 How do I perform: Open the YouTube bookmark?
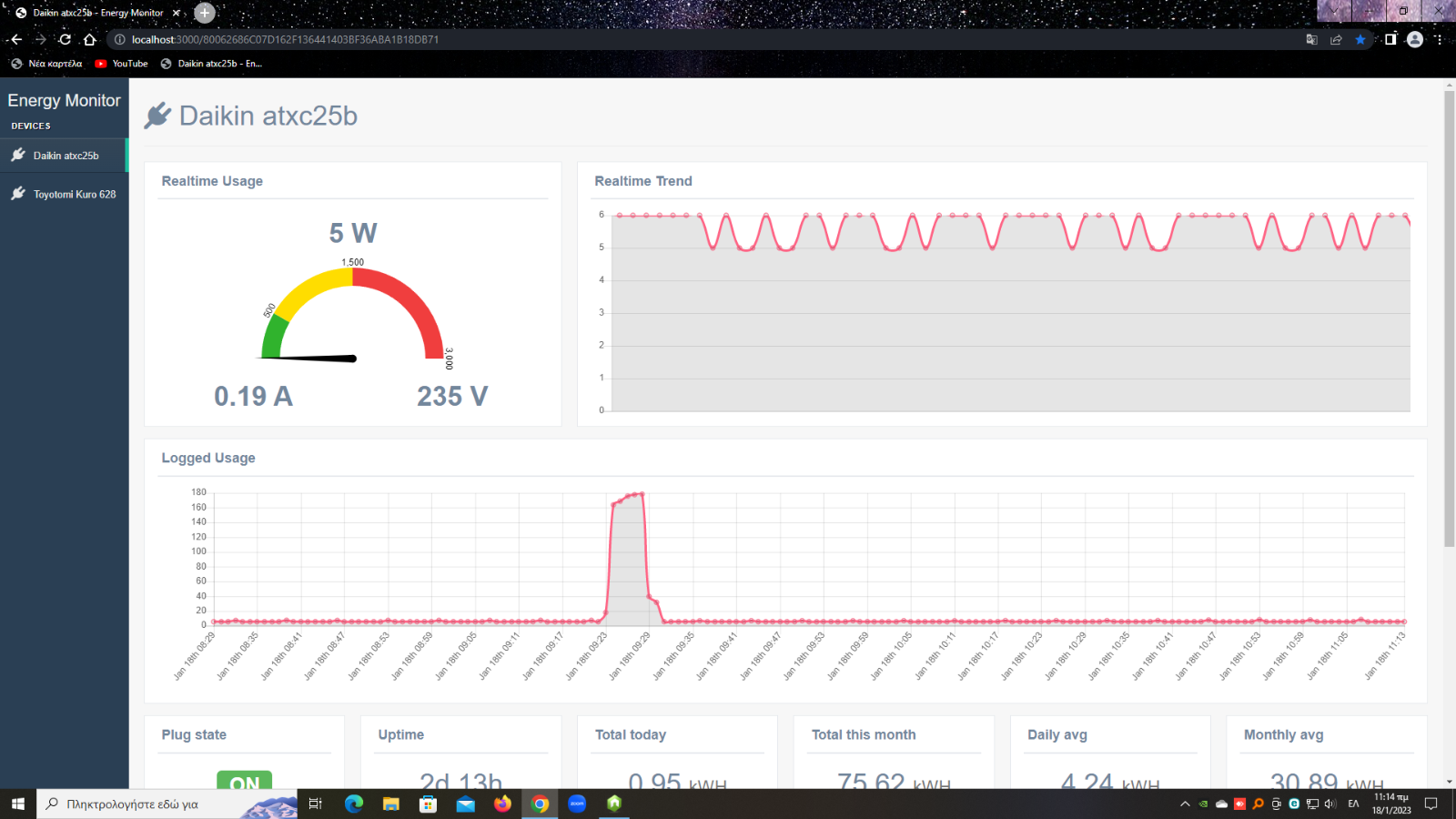(121, 64)
